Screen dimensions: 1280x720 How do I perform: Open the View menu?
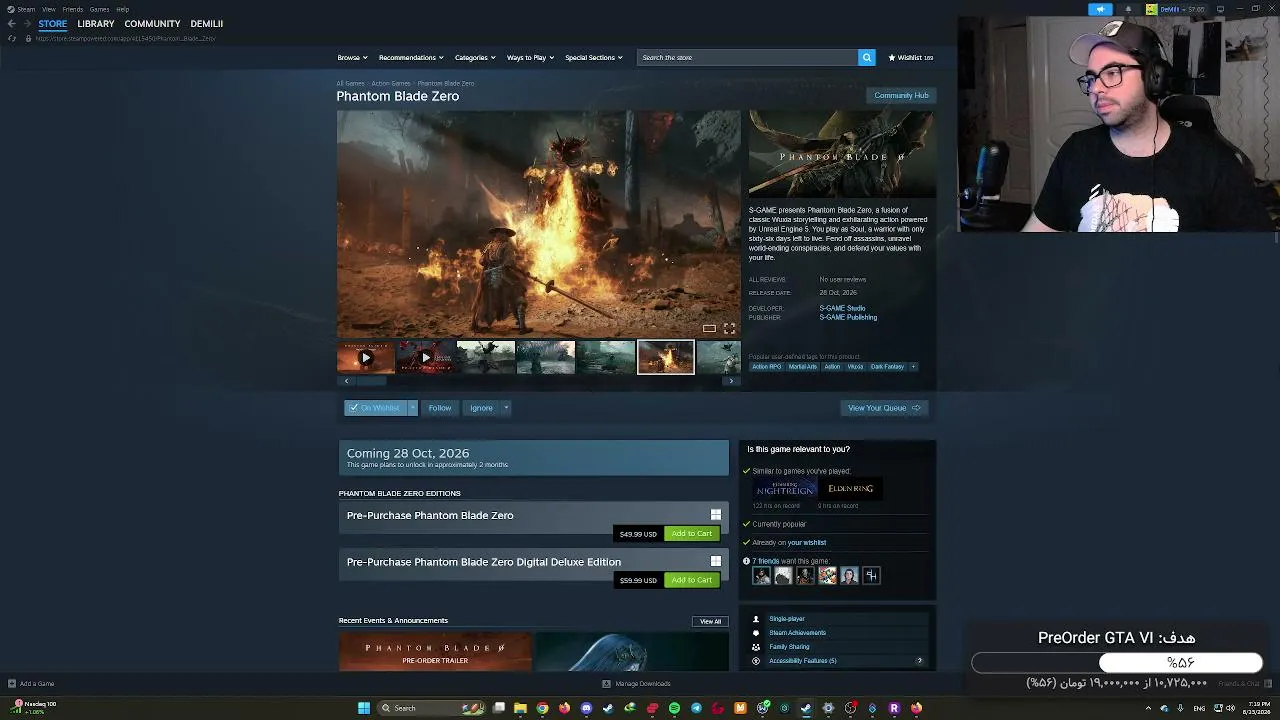coord(48,9)
